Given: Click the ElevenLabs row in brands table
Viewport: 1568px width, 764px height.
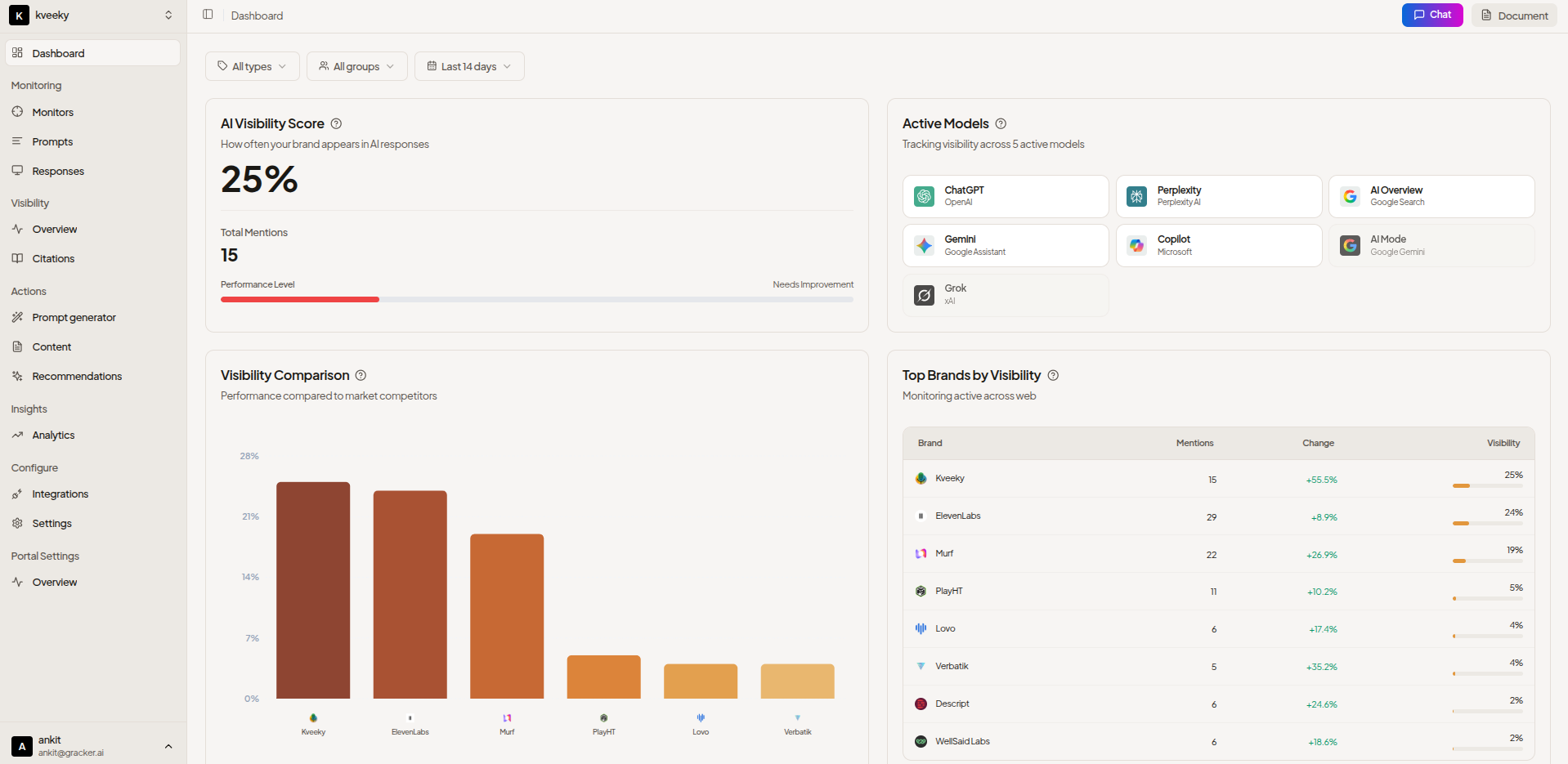Looking at the screenshot, I should tap(1218, 516).
